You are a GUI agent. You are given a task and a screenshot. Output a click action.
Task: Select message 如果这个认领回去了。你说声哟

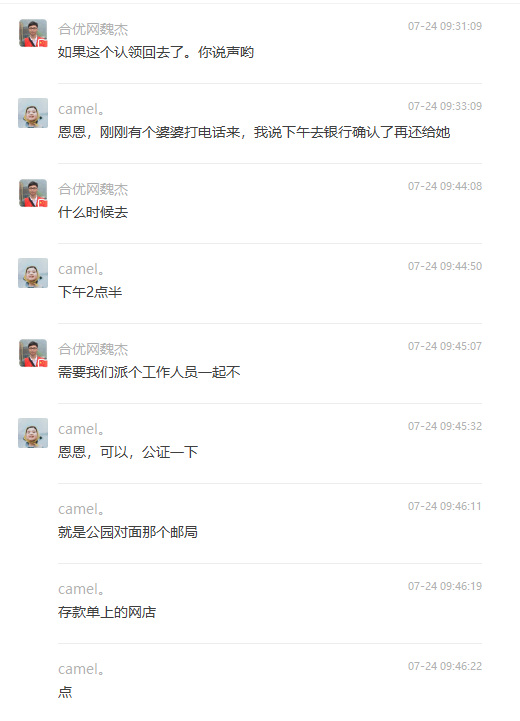pyautogui.click(x=155, y=52)
